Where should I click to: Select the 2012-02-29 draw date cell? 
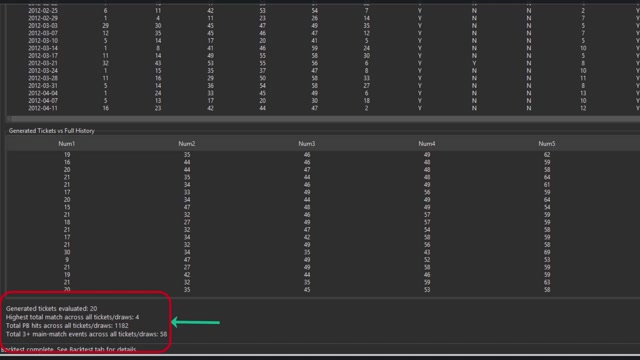43,18
